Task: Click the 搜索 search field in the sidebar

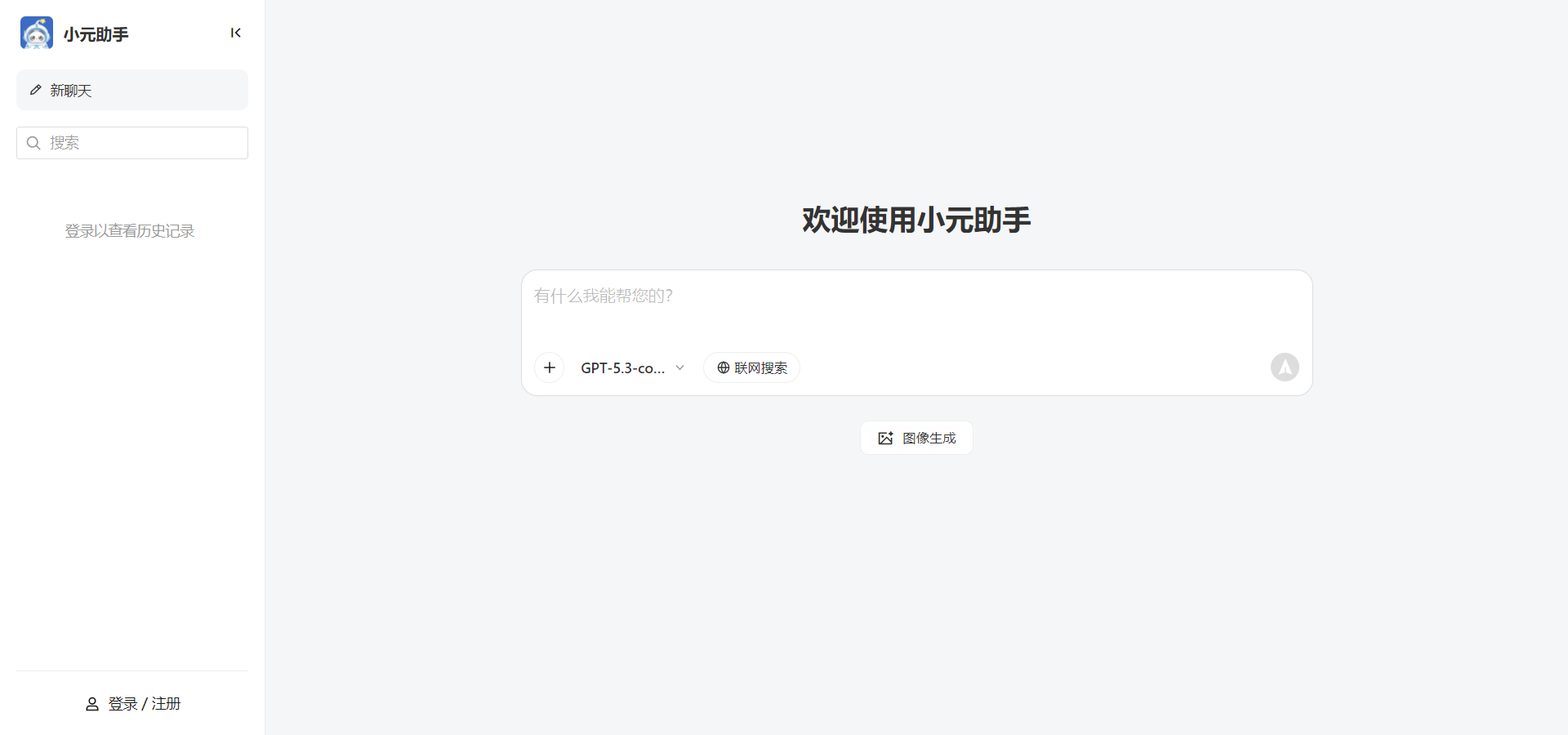Action: (x=131, y=142)
